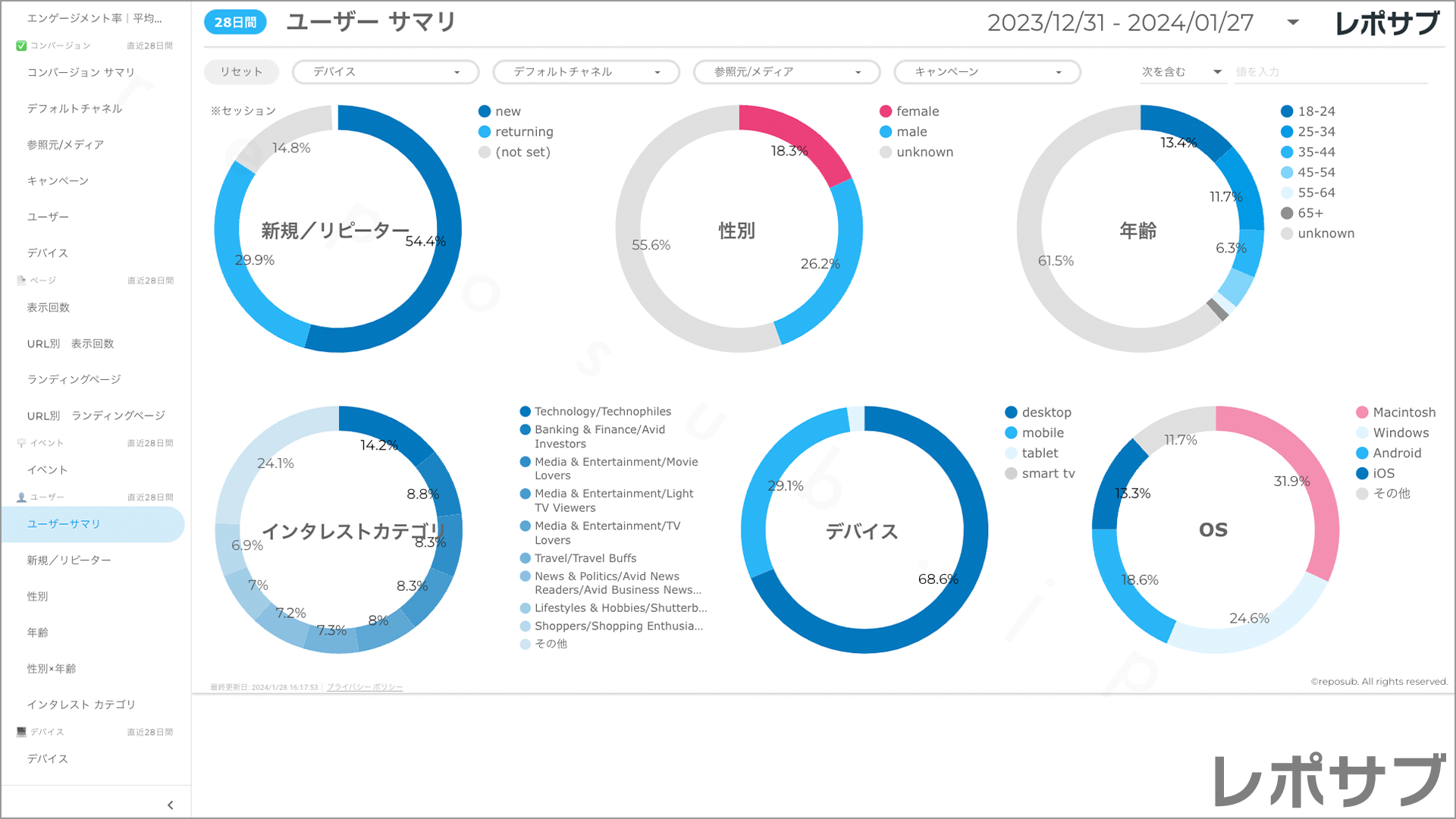Screen dimensions: 1456x819
Task: Click the green conversion checkmark icon
Action: pyautogui.click(x=21, y=45)
